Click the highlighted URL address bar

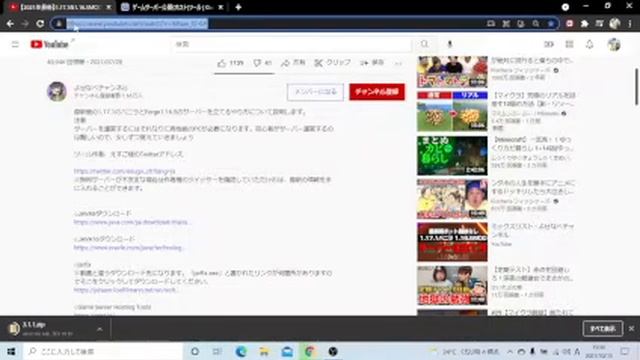coord(137,24)
